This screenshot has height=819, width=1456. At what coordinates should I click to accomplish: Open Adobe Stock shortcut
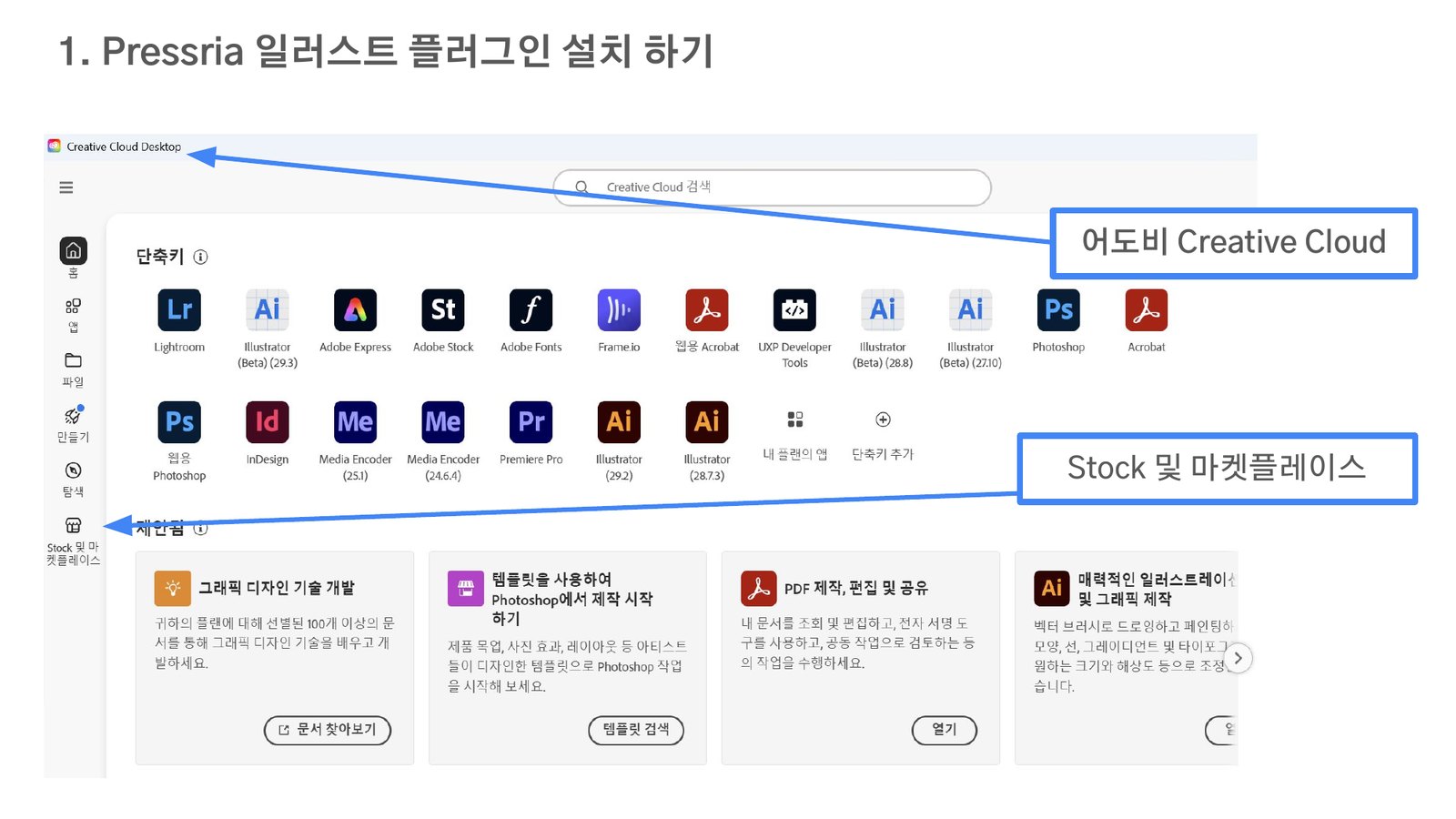click(443, 310)
